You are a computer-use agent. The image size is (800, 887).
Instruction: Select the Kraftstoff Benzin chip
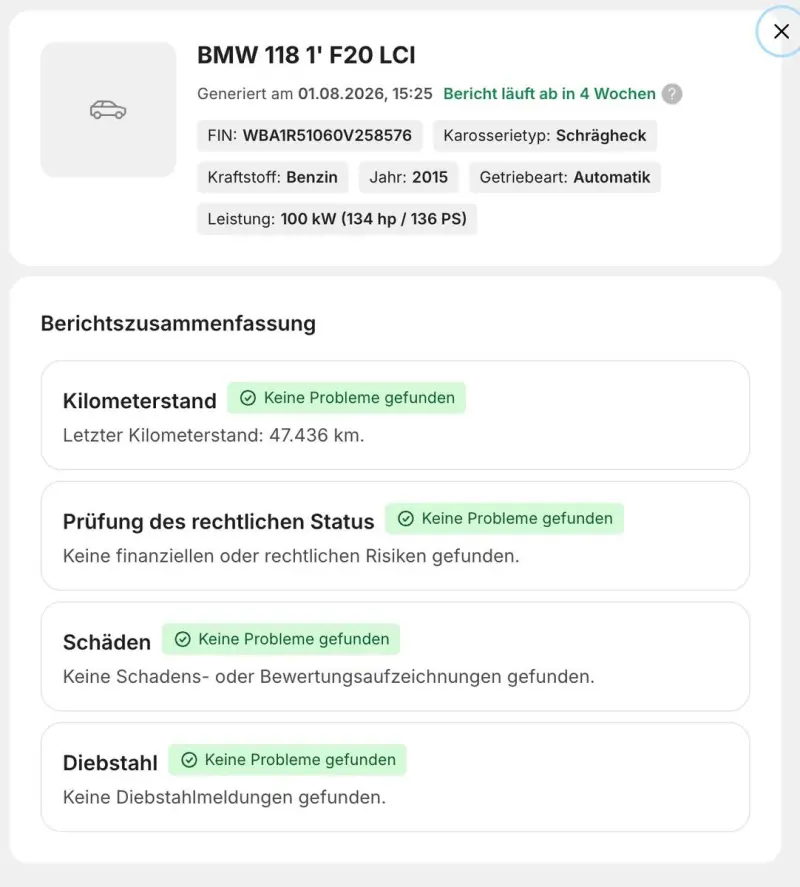click(x=272, y=177)
